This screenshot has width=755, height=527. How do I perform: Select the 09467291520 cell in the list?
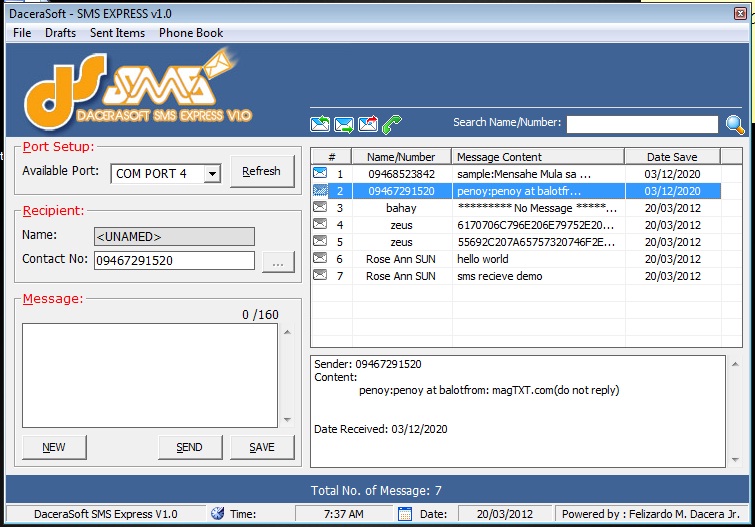coord(402,191)
